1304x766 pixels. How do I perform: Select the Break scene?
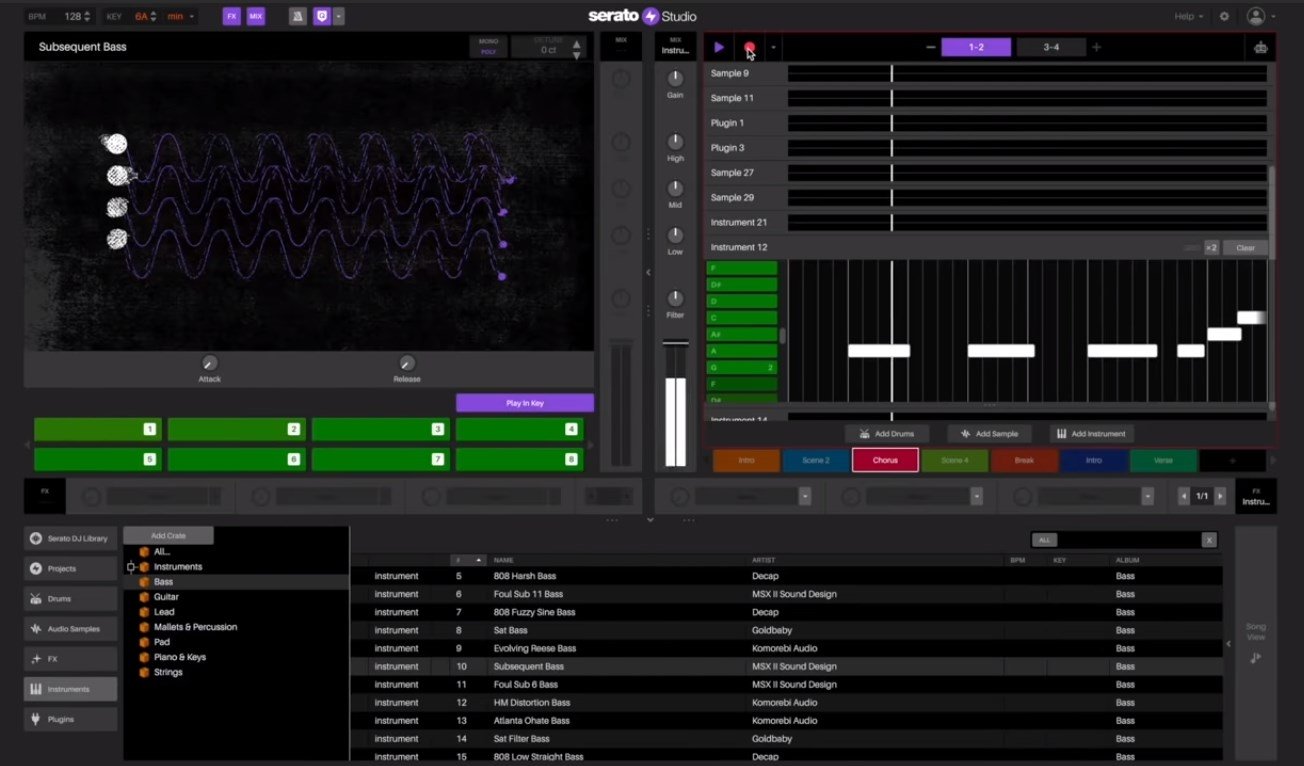(x=1024, y=460)
